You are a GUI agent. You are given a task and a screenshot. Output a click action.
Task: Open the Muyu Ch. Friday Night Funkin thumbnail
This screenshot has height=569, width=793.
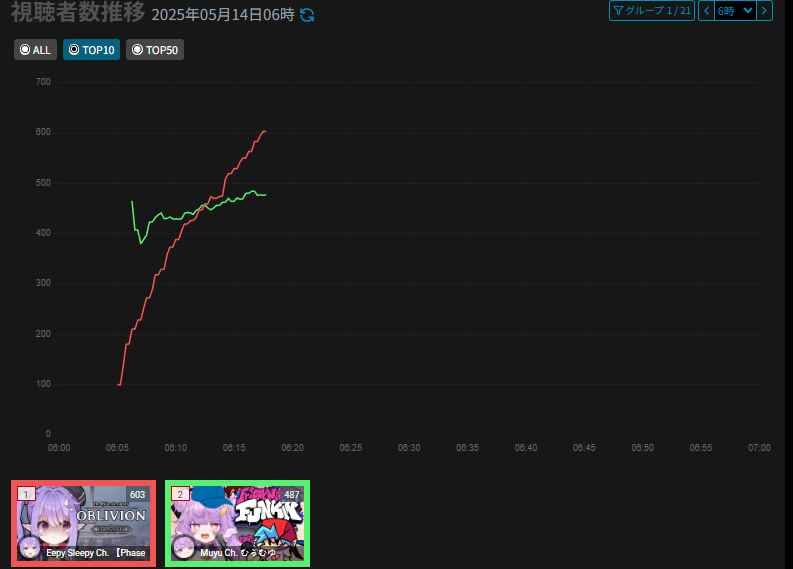(x=237, y=523)
